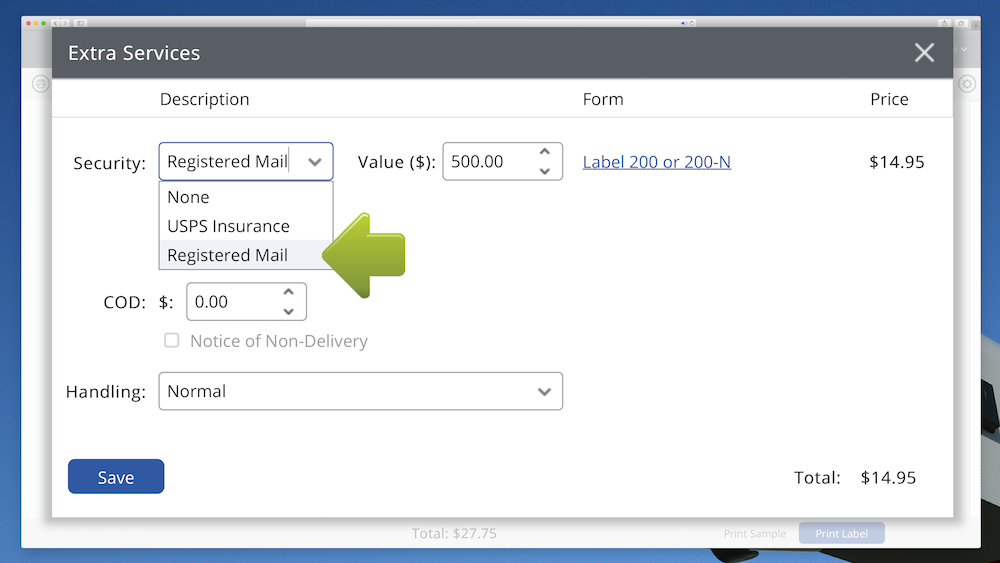Increase Value ($) with up arrow
The width and height of the screenshot is (1000, 563).
545,152
